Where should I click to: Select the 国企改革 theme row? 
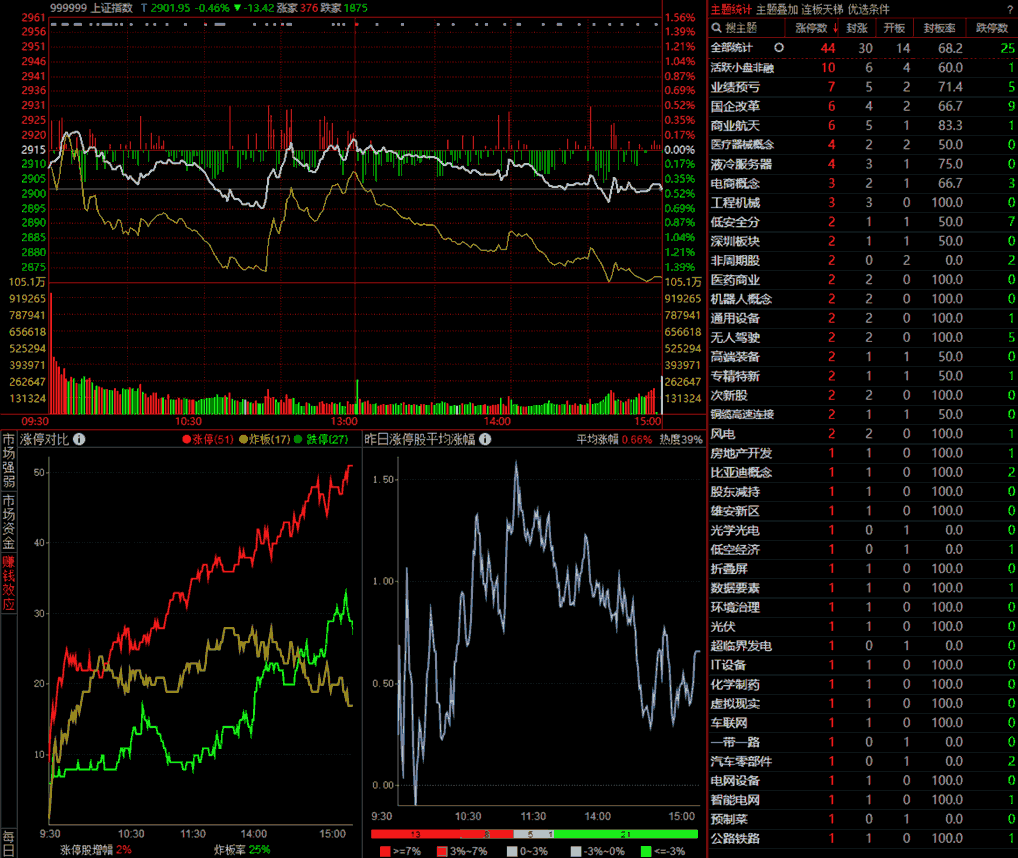(x=863, y=106)
